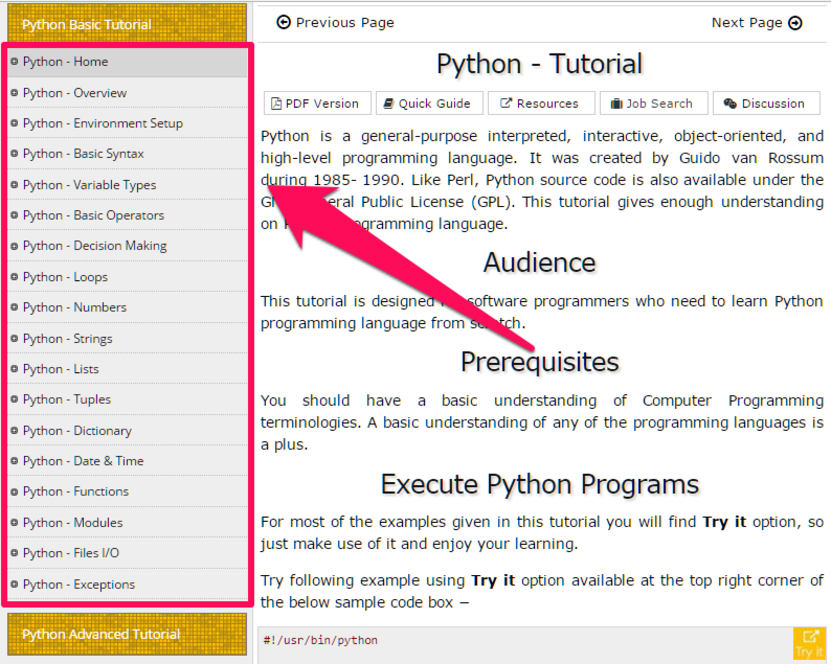Click the bullet icon beside Python - Loops

pos(14,277)
